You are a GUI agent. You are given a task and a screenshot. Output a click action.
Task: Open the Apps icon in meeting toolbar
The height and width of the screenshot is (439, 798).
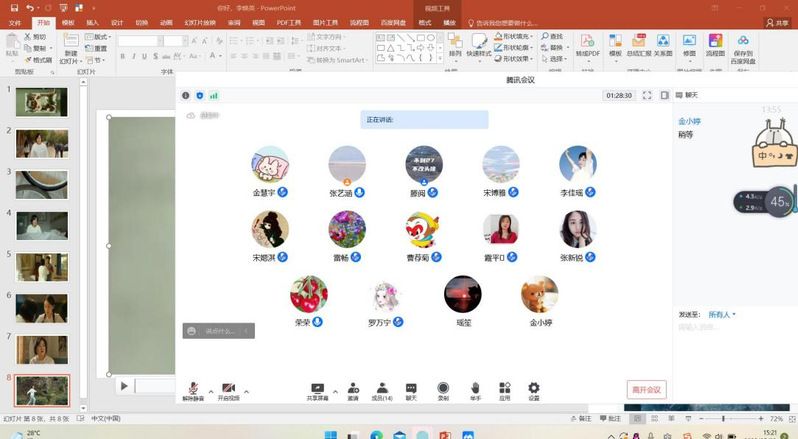click(x=505, y=388)
